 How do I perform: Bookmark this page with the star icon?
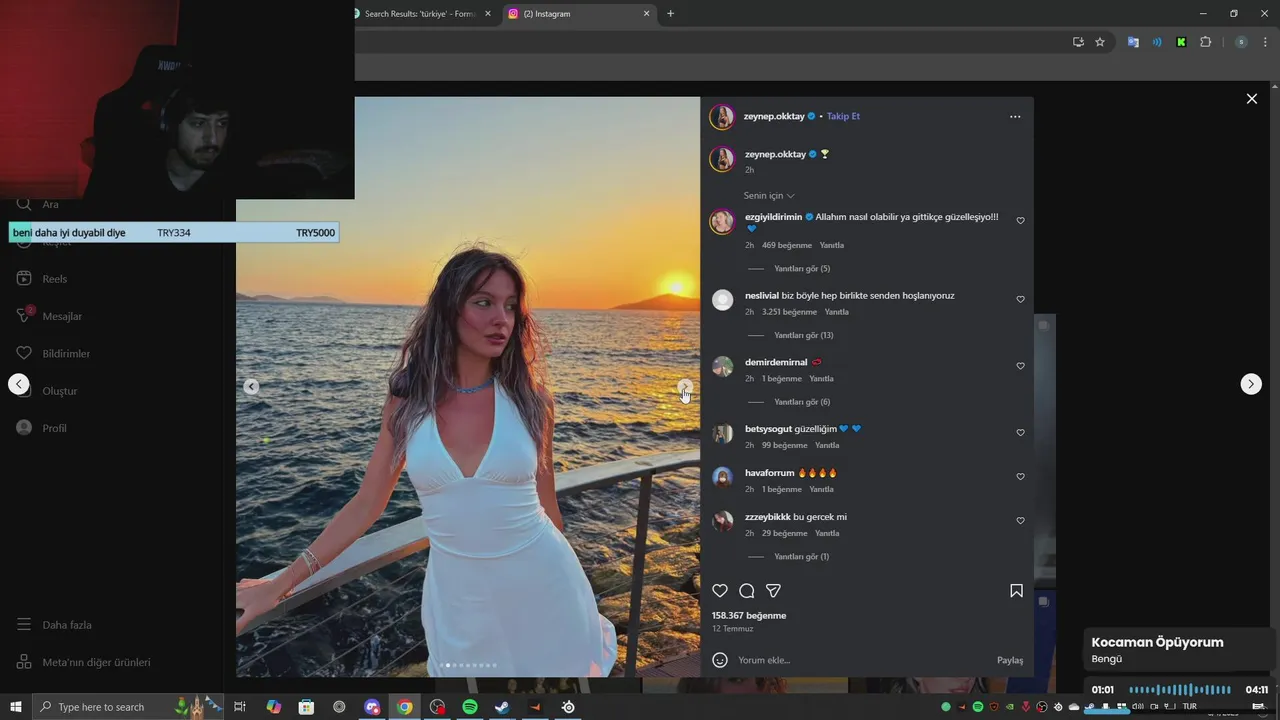tap(1100, 42)
